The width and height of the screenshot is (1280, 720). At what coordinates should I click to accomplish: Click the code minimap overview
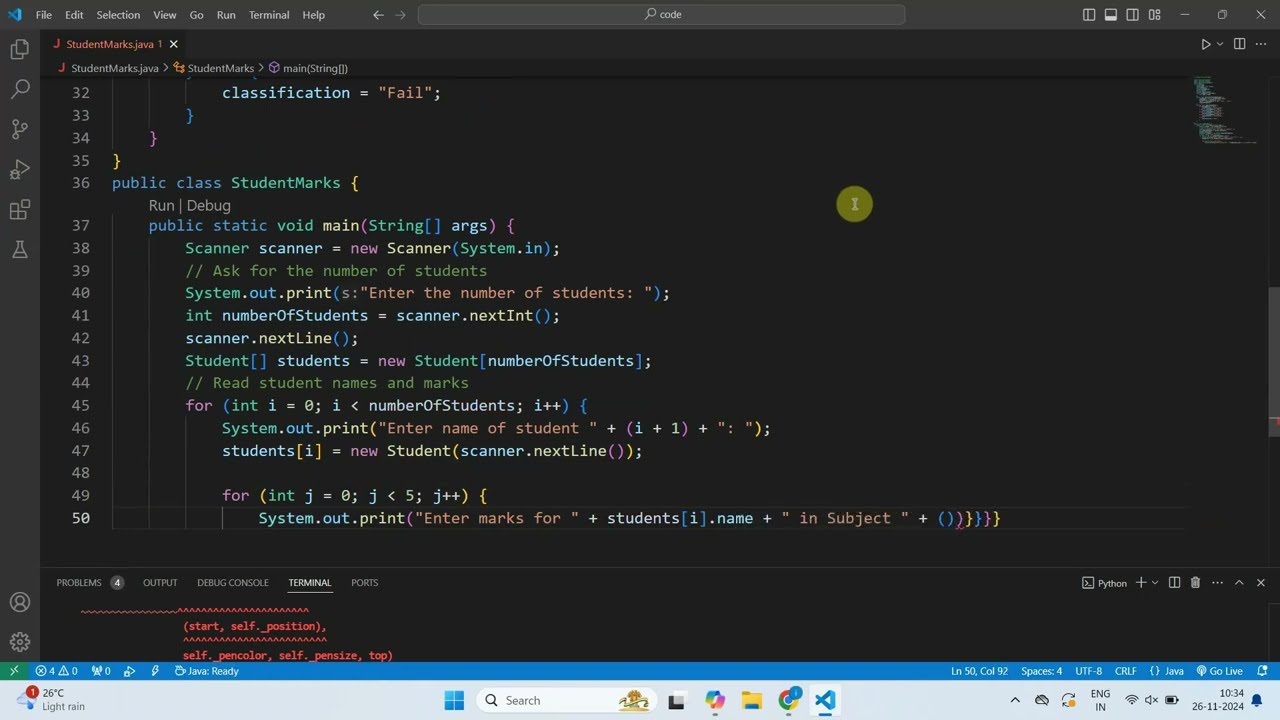1226,110
